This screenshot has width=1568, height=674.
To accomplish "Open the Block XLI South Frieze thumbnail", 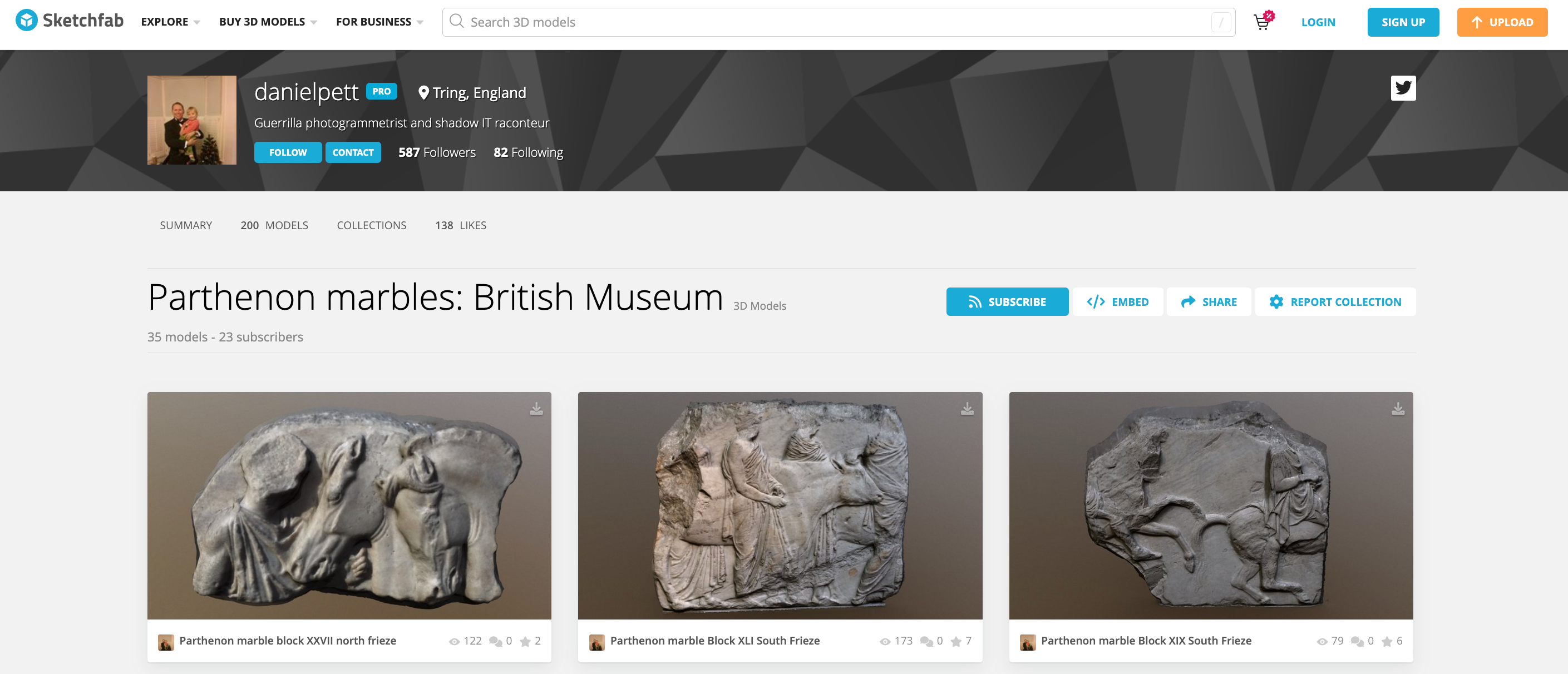I will tap(780, 505).
